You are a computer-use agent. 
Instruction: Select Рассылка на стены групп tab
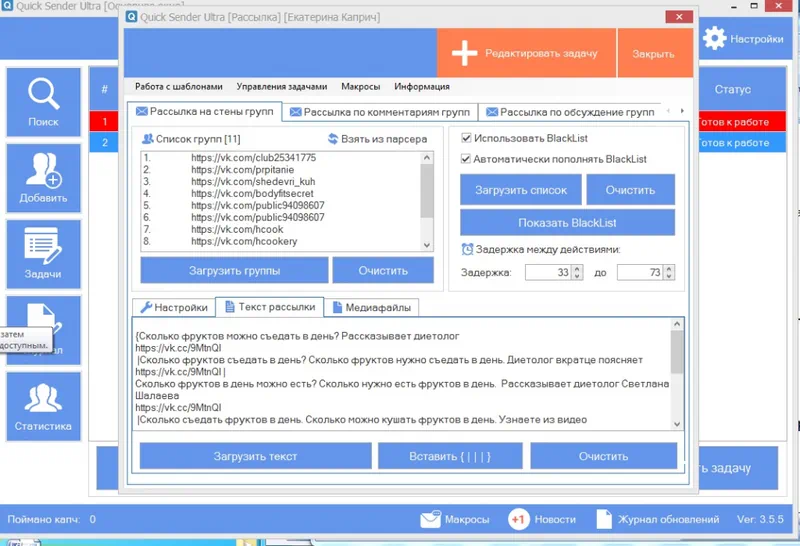(x=205, y=111)
